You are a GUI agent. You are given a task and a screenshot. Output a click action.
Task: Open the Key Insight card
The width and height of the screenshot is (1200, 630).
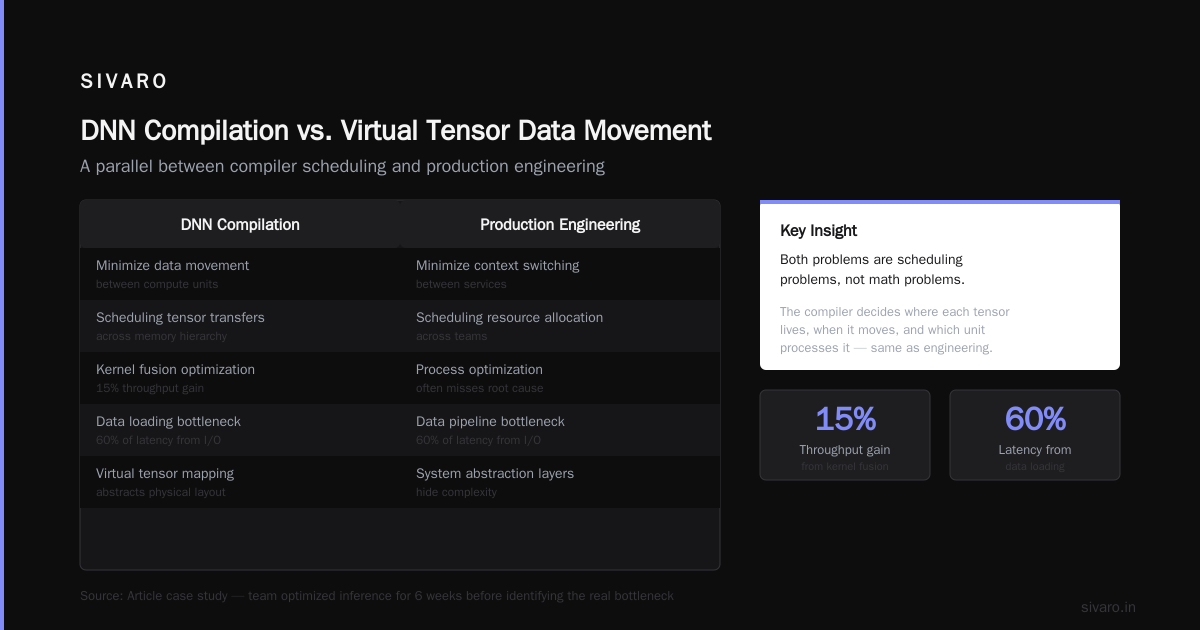pyautogui.click(x=940, y=285)
